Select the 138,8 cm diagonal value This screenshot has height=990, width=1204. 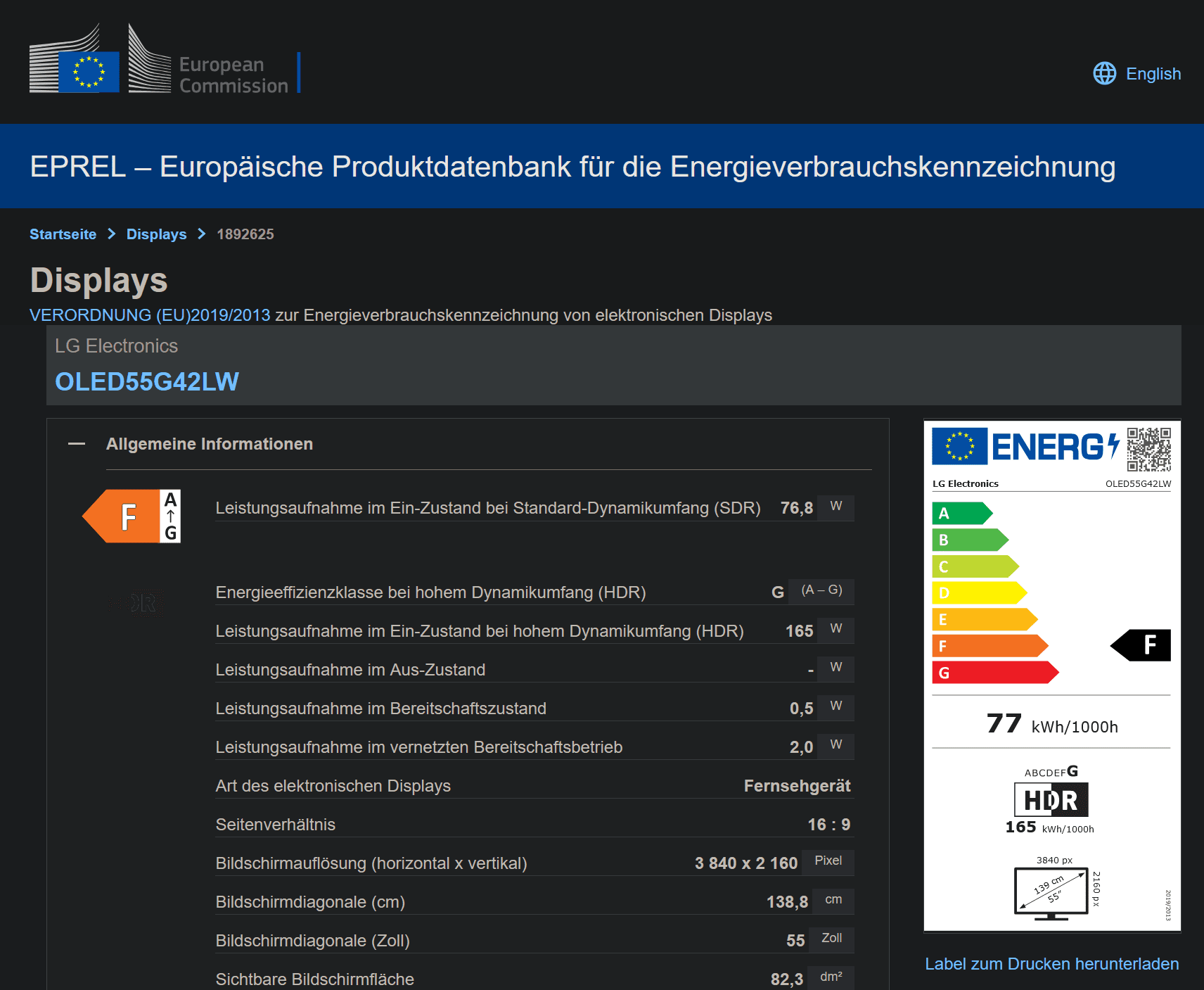(x=787, y=902)
